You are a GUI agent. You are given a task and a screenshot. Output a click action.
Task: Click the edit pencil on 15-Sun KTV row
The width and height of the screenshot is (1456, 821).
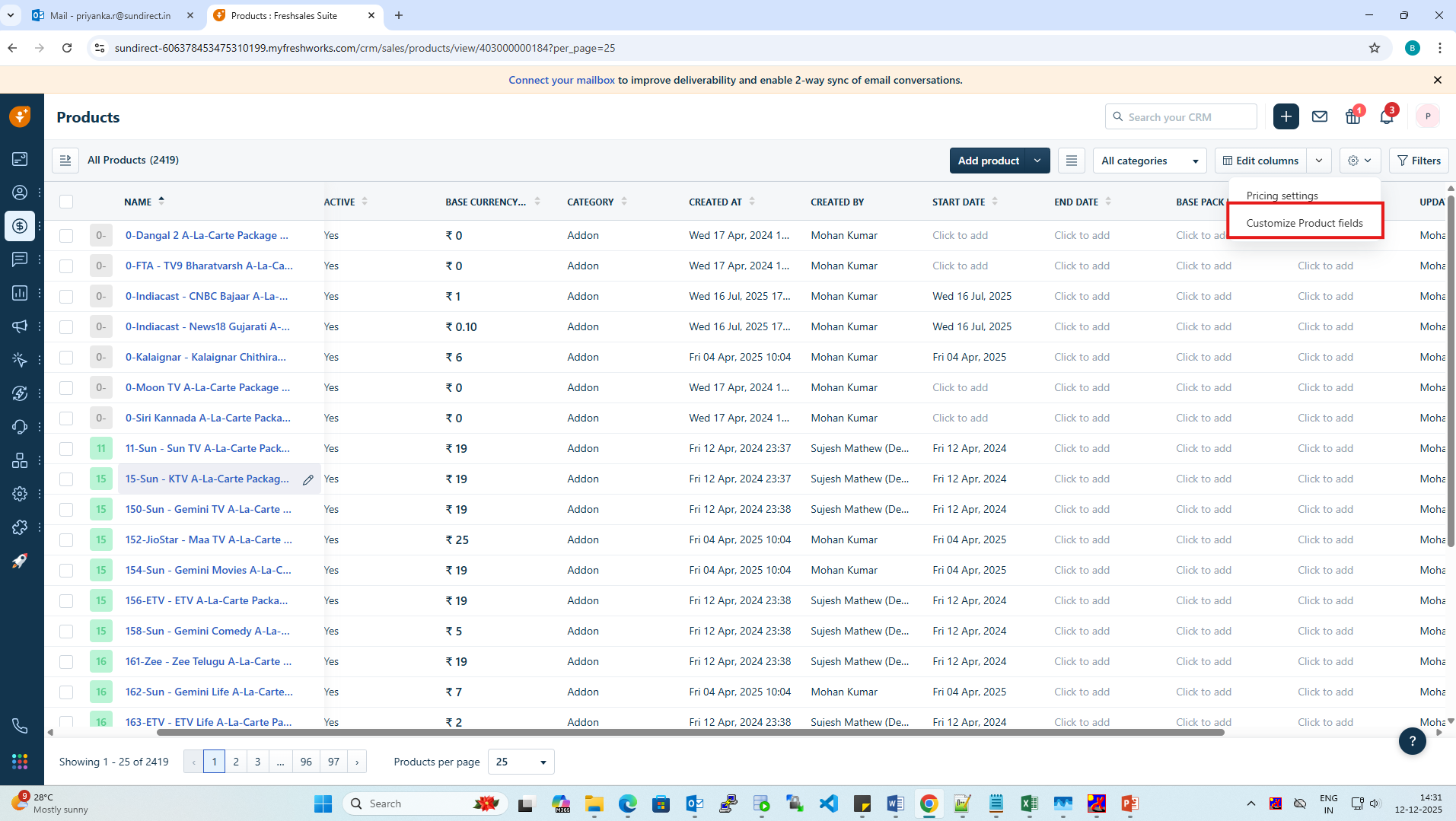(x=308, y=479)
